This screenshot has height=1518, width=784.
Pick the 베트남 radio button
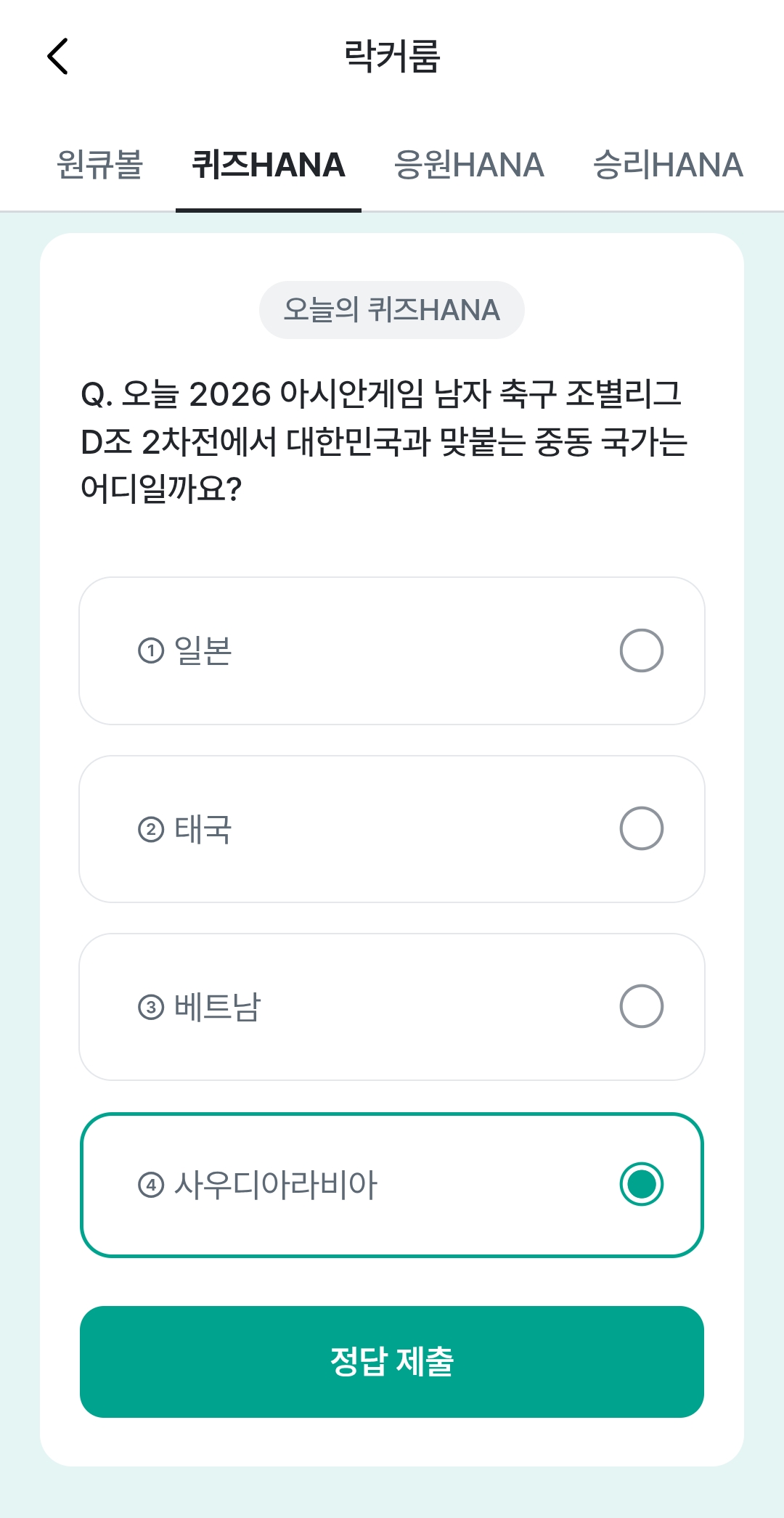point(642,1006)
